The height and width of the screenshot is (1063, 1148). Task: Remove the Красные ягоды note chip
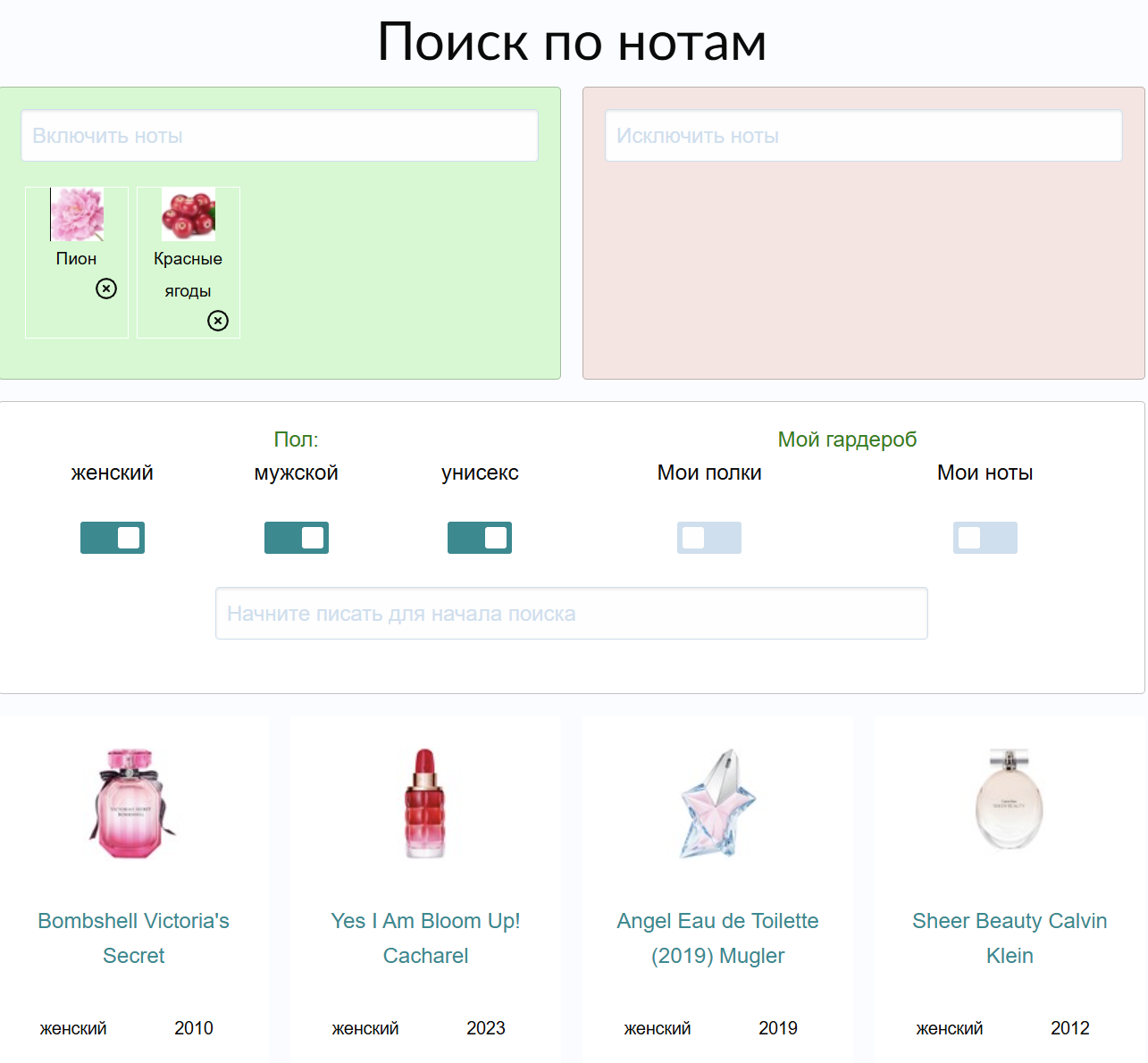218,321
